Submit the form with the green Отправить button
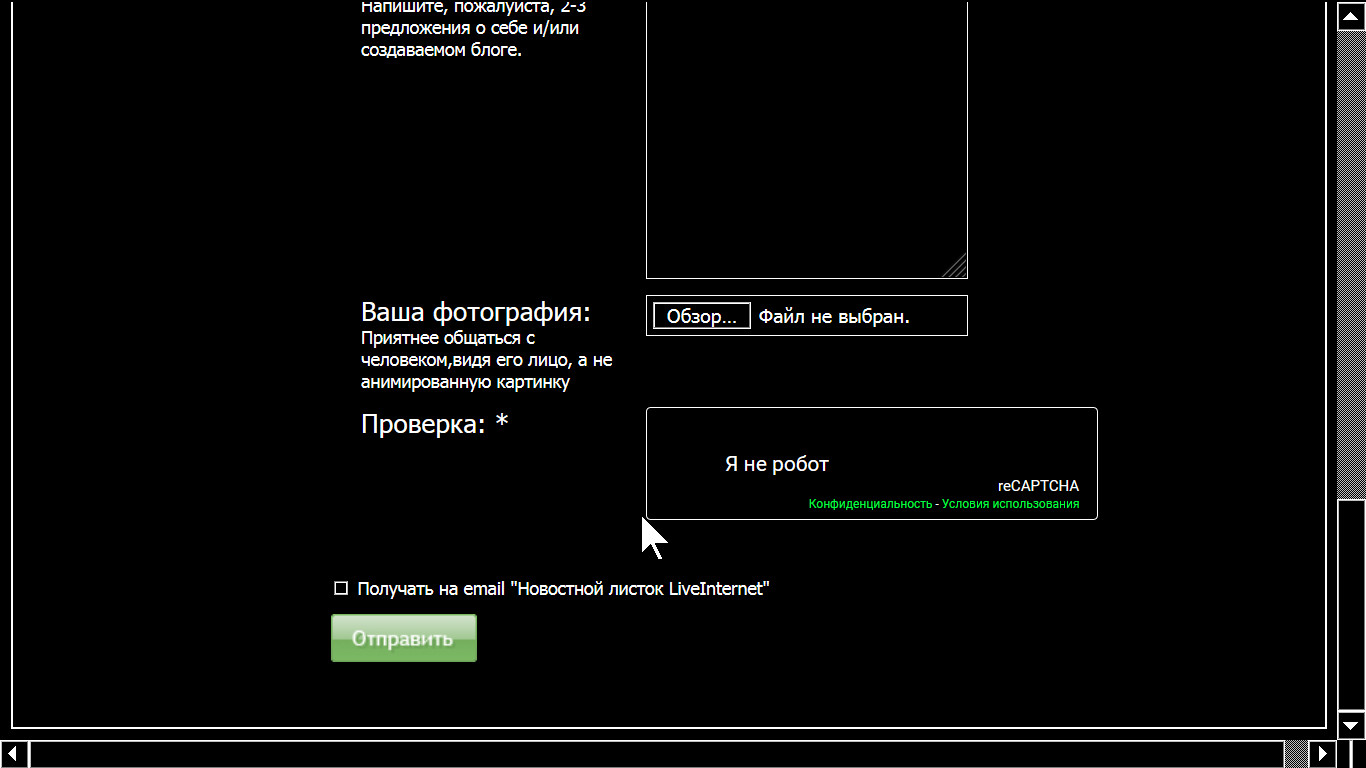The width and height of the screenshot is (1366, 768). (404, 638)
